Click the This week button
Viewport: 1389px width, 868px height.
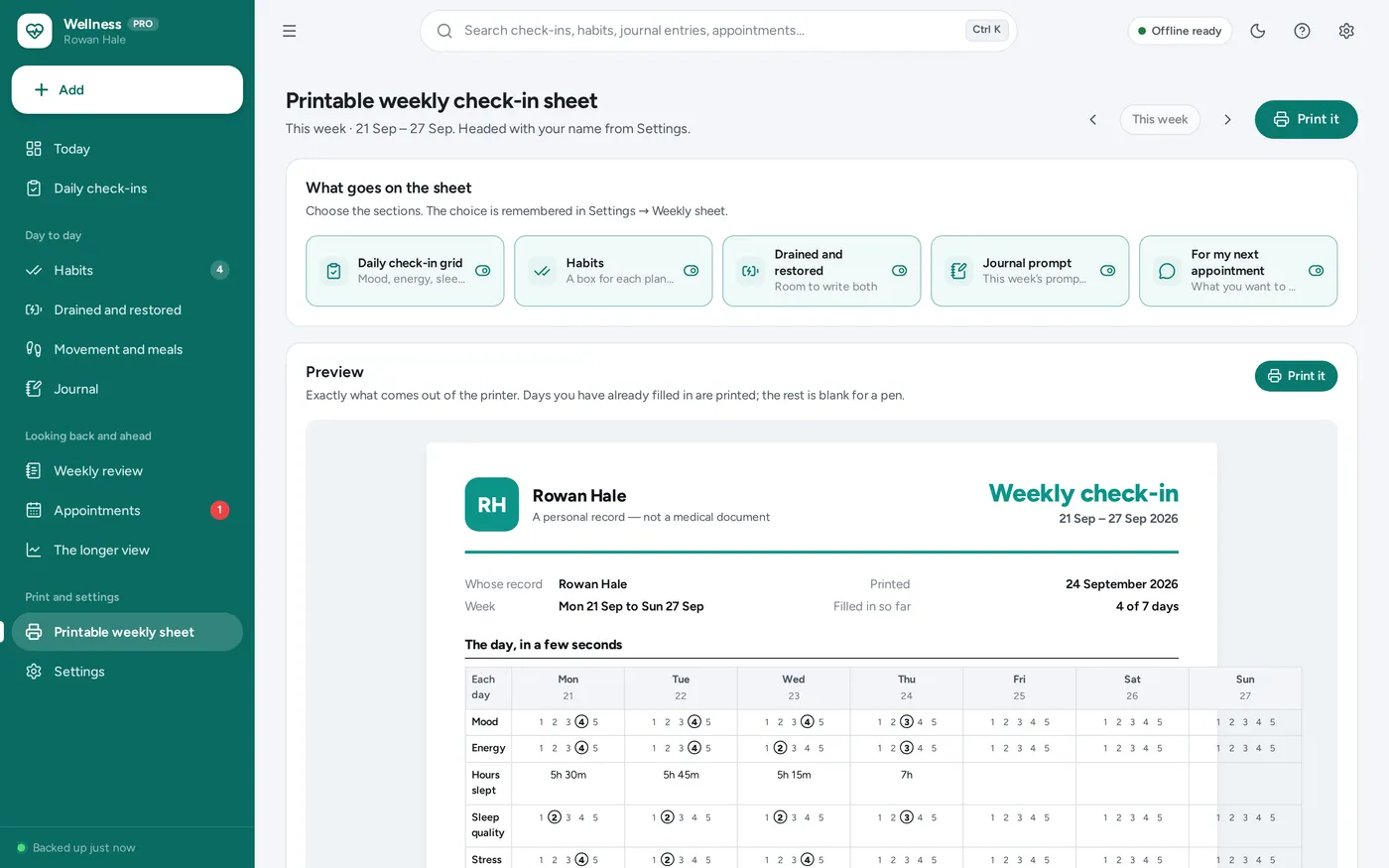click(x=1160, y=119)
